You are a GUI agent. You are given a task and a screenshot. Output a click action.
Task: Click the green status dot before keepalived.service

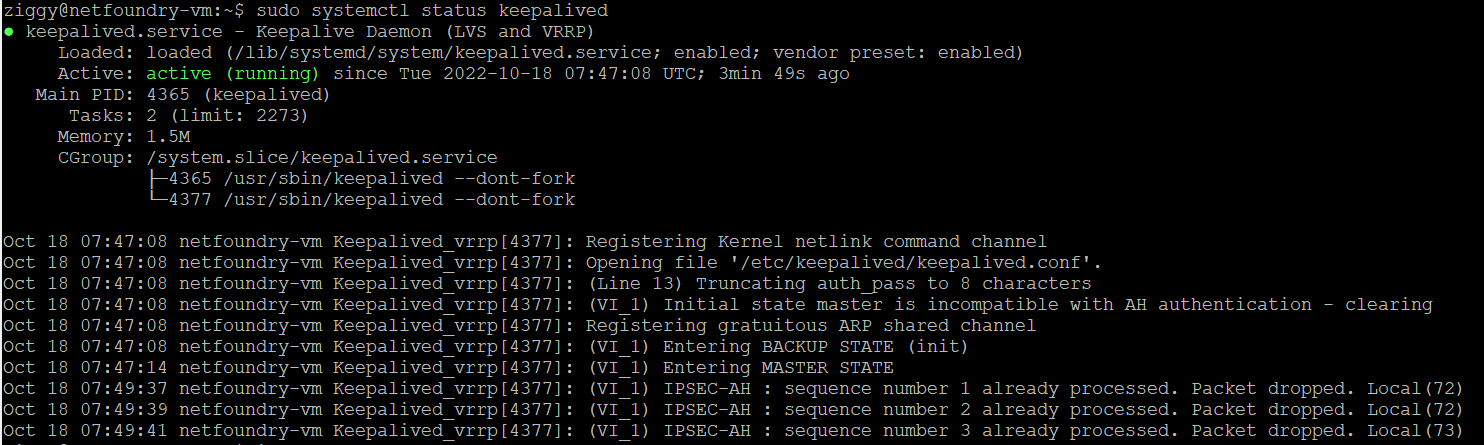(9, 32)
